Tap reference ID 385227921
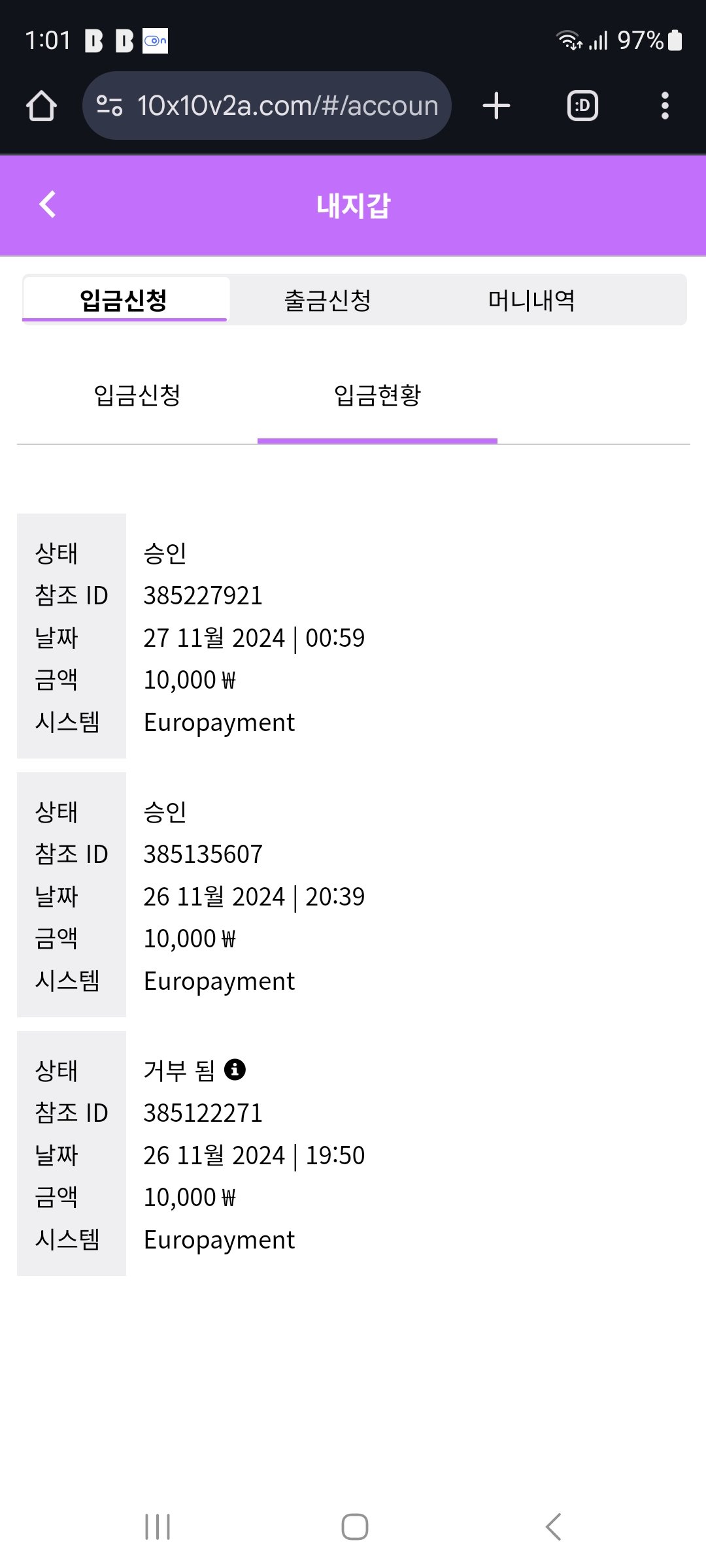The image size is (706, 1568). click(x=203, y=596)
